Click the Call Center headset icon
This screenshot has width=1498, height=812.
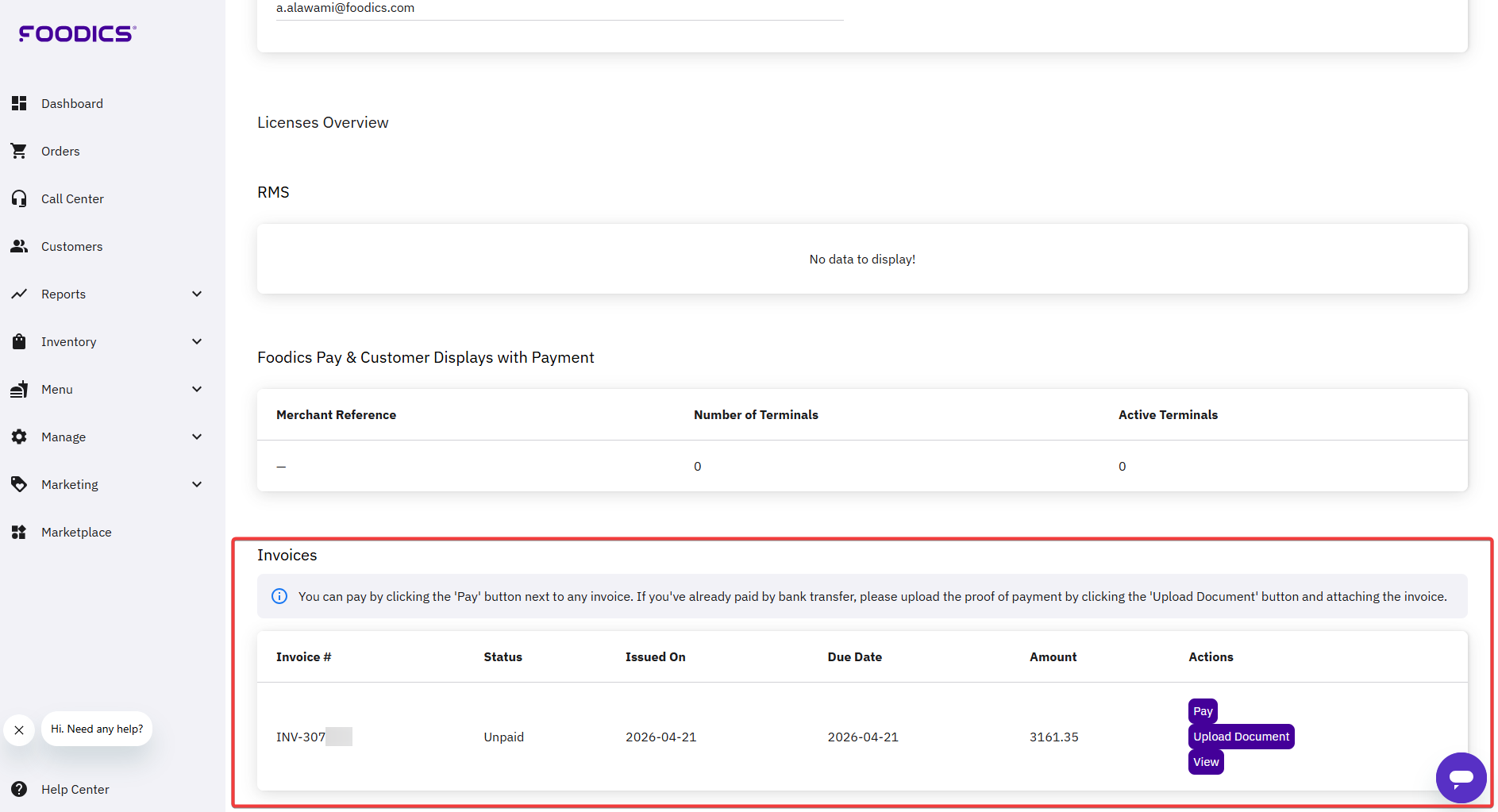pos(19,198)
